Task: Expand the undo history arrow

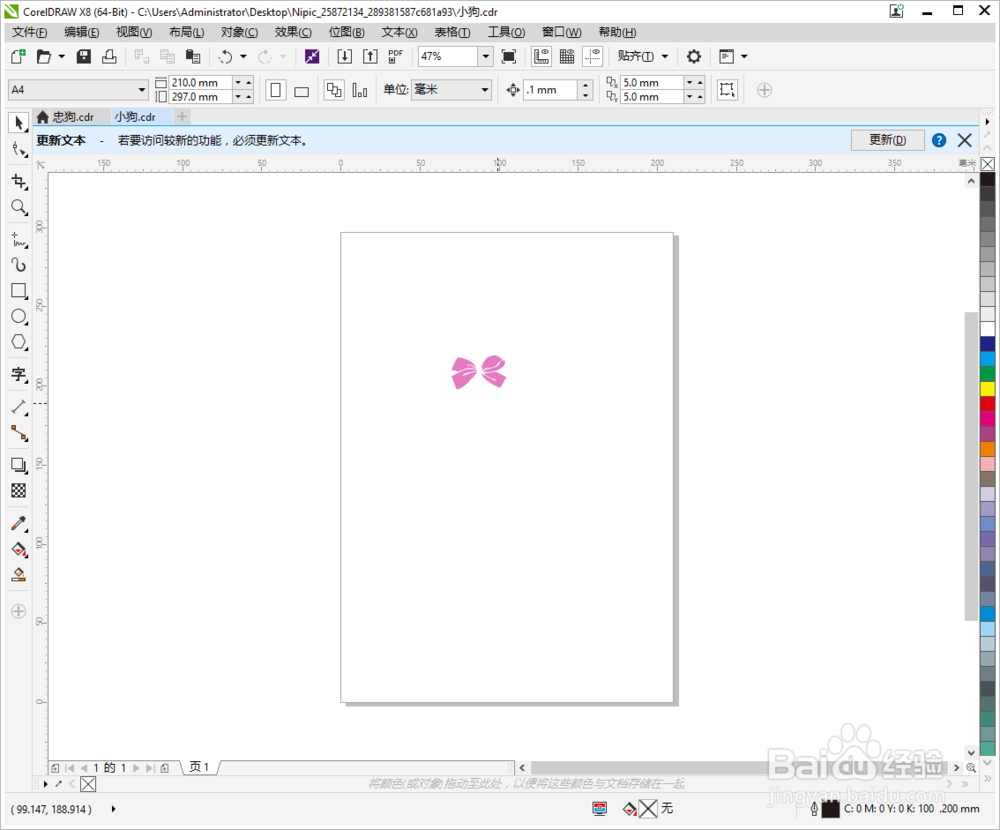Action: click(243, 57)
